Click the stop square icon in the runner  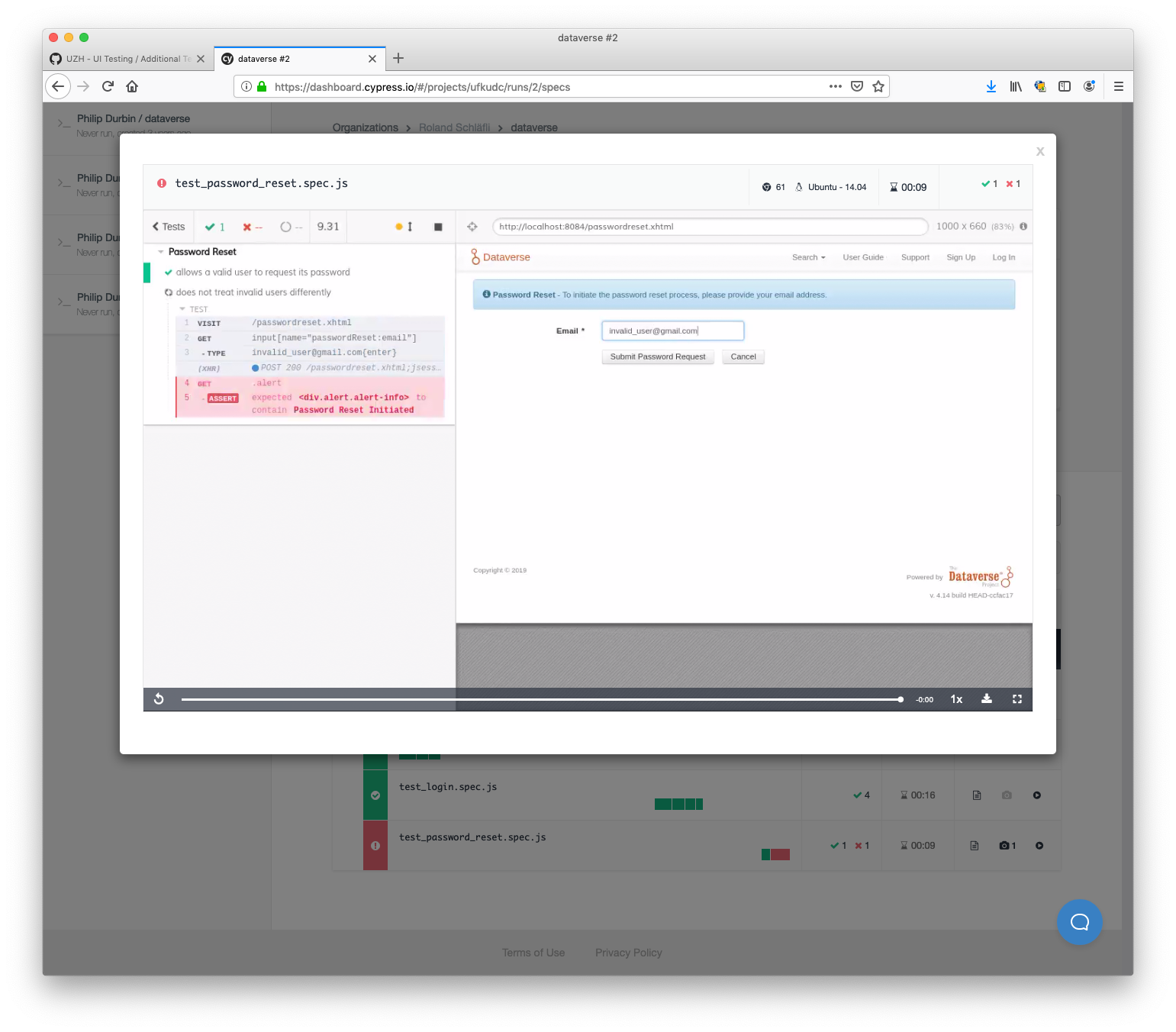click(x=438, y=227)
